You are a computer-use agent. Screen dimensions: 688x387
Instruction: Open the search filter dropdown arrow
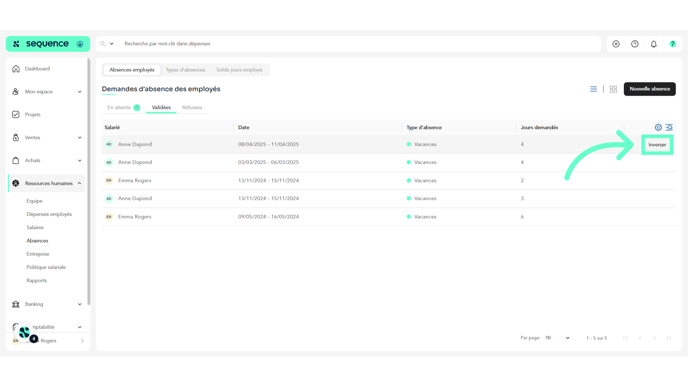click(111, 44)
